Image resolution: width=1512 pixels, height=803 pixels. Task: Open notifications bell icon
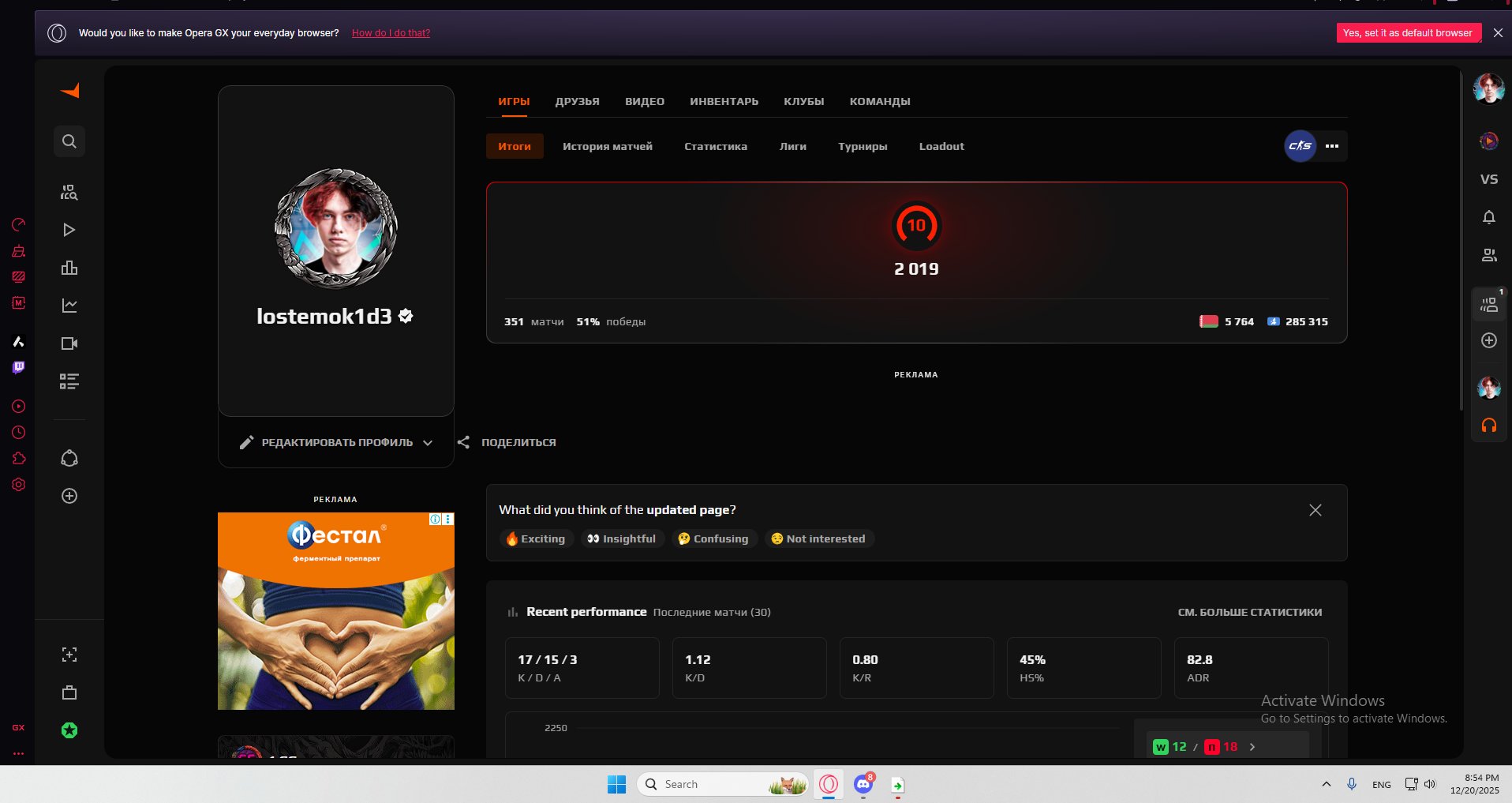(x=1488, y=217)
